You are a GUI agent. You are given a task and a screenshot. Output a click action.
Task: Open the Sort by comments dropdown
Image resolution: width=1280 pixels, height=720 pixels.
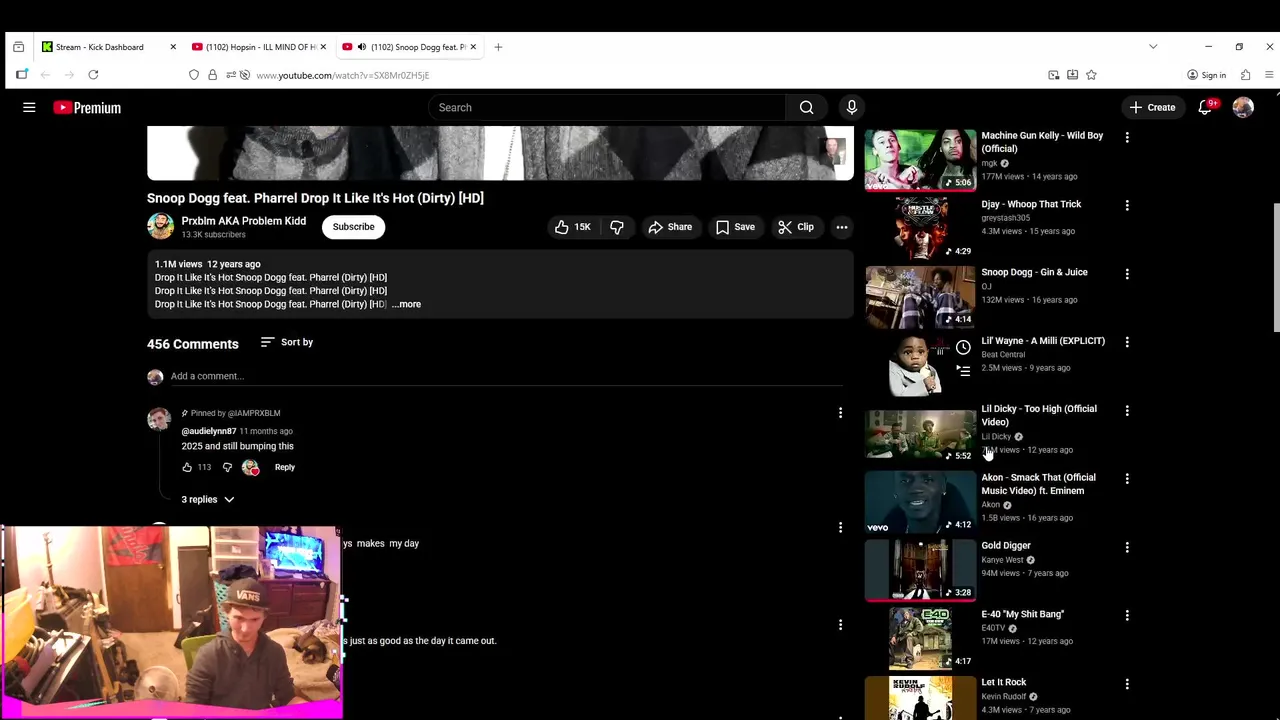coord(287,342)
